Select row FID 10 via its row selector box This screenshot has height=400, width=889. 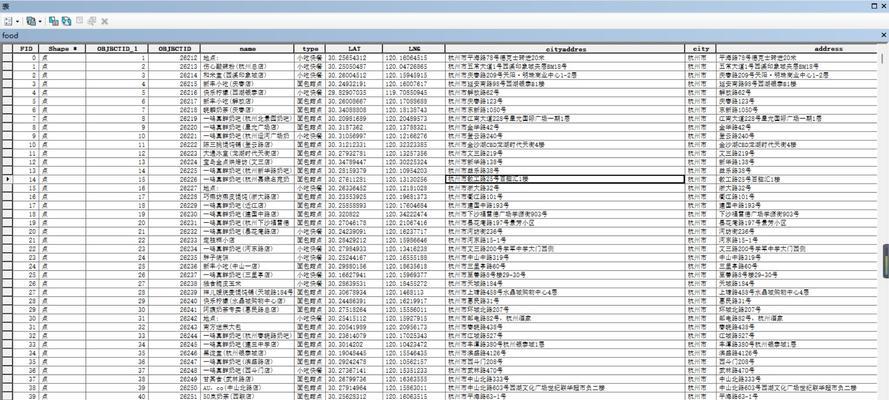pyautogui.click(x=7, y=144)
